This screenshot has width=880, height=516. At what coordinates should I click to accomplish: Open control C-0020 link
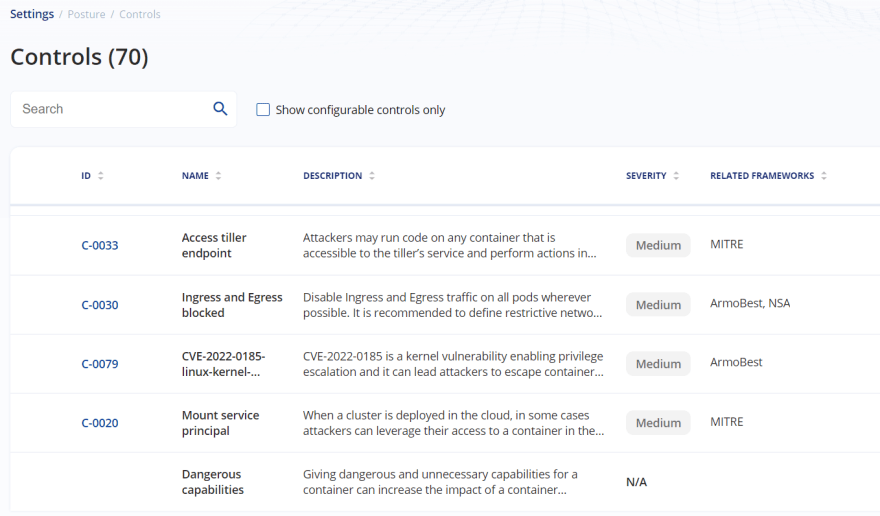(x=100, y=423)
